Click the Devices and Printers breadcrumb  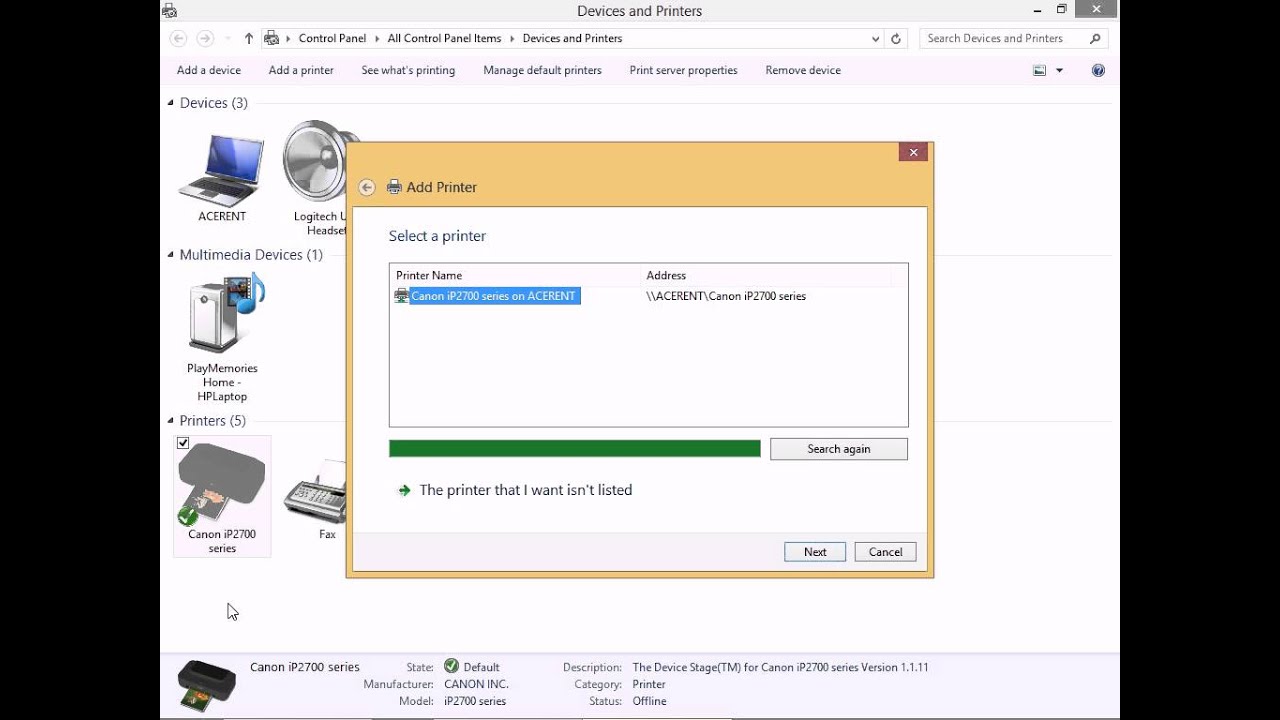pyautogui.click(x=572, y=38)
